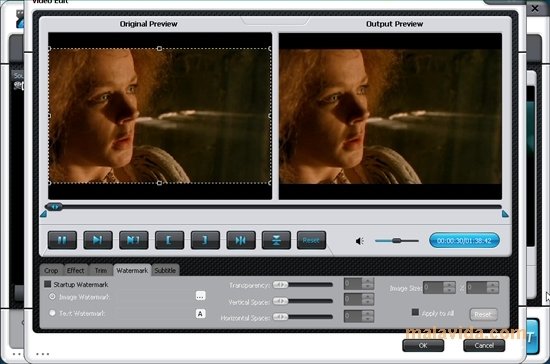Click the Vertical Space value field

[353, 299]
